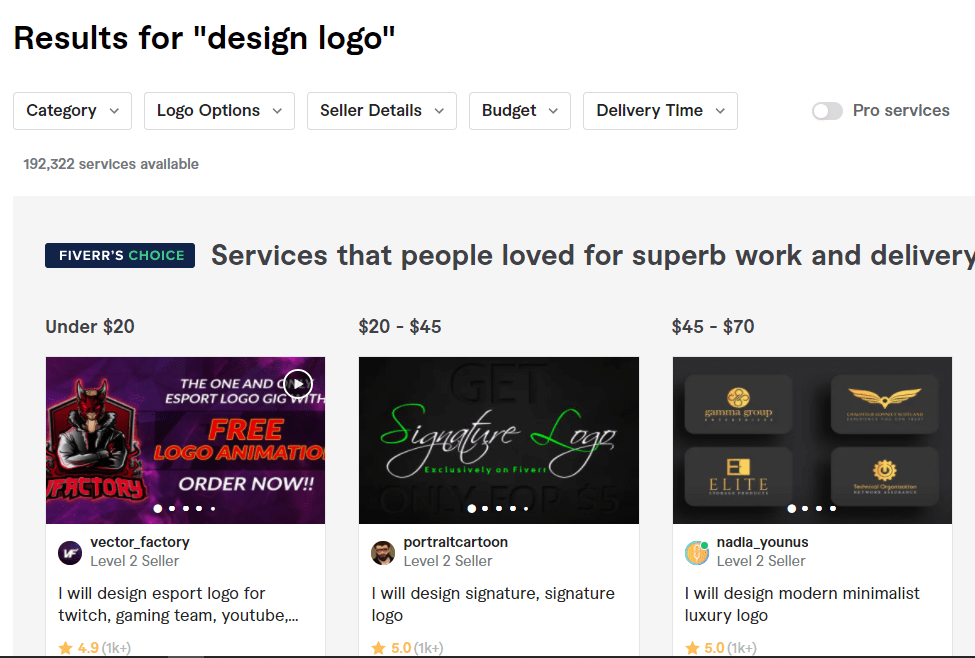Open the Delivery Time dropdown
Image resolution: width=975 pixels, height=658 pixels.
point(660,111)
